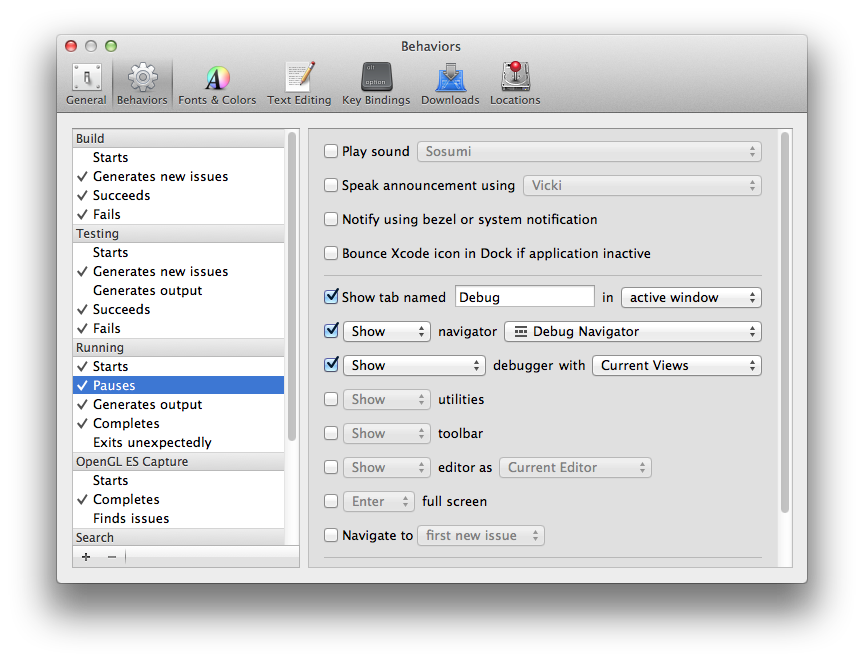
Task: Open Fonts & Colors preferences icon
Action: 217,84
